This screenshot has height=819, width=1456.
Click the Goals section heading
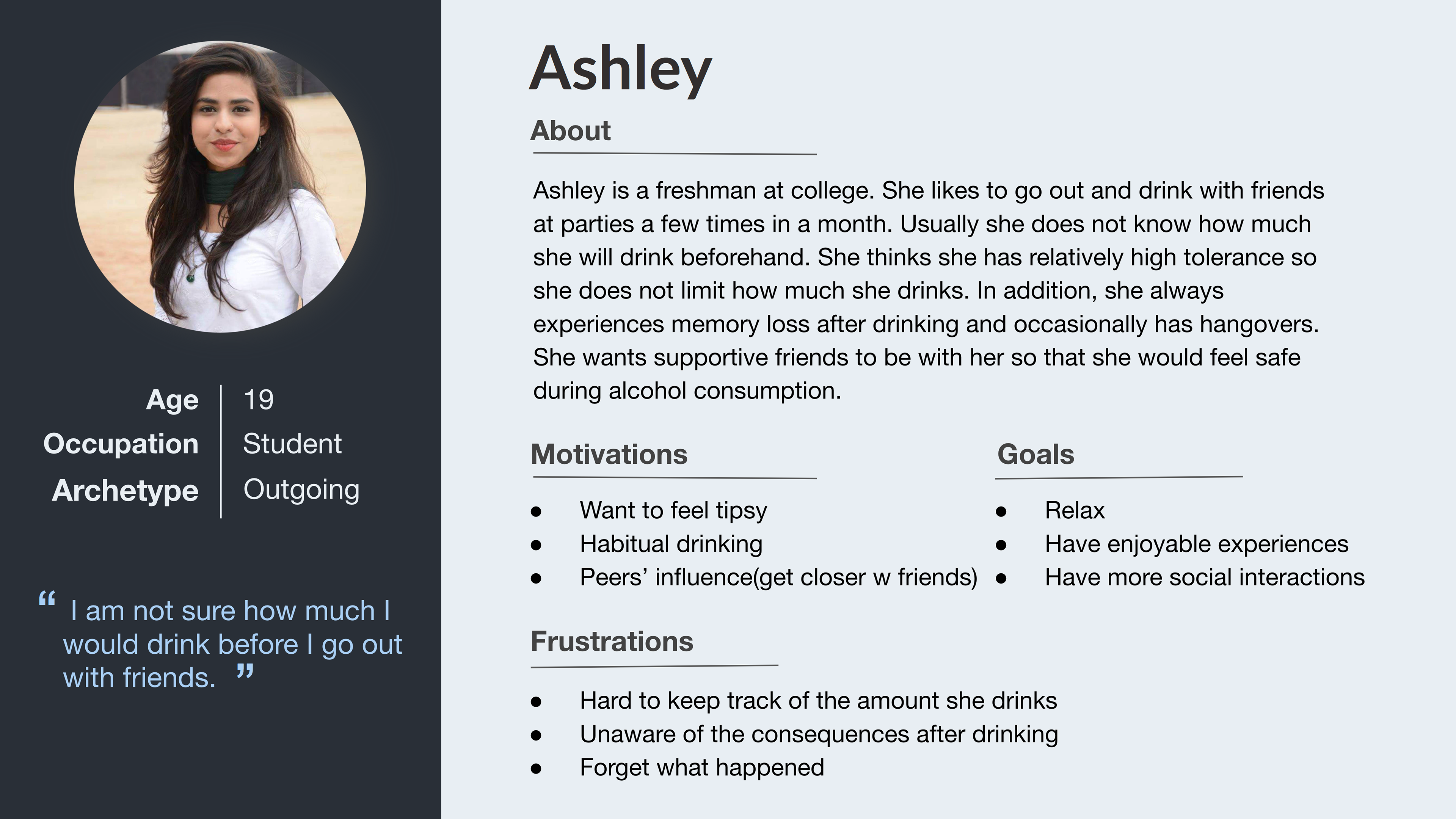click(x=1036, y=455)
